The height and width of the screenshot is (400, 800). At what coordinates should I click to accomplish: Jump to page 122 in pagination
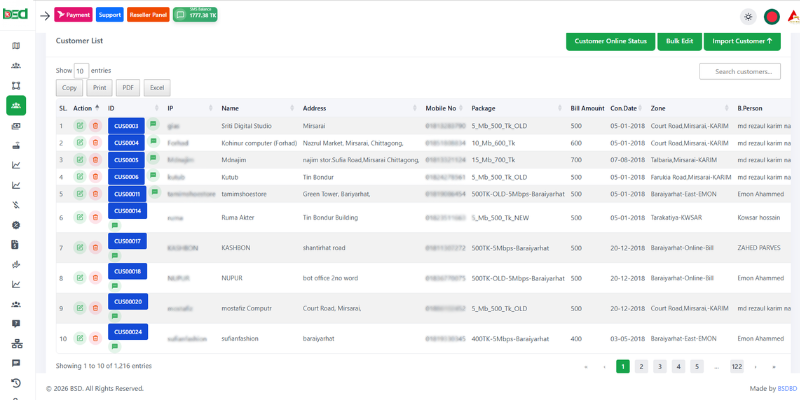[x=737, y=366]
